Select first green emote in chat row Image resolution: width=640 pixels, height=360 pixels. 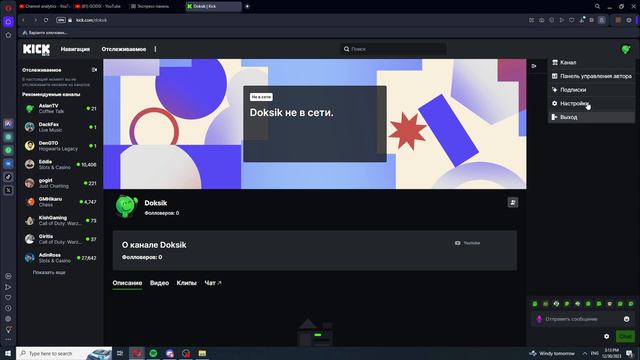(535, 304)
